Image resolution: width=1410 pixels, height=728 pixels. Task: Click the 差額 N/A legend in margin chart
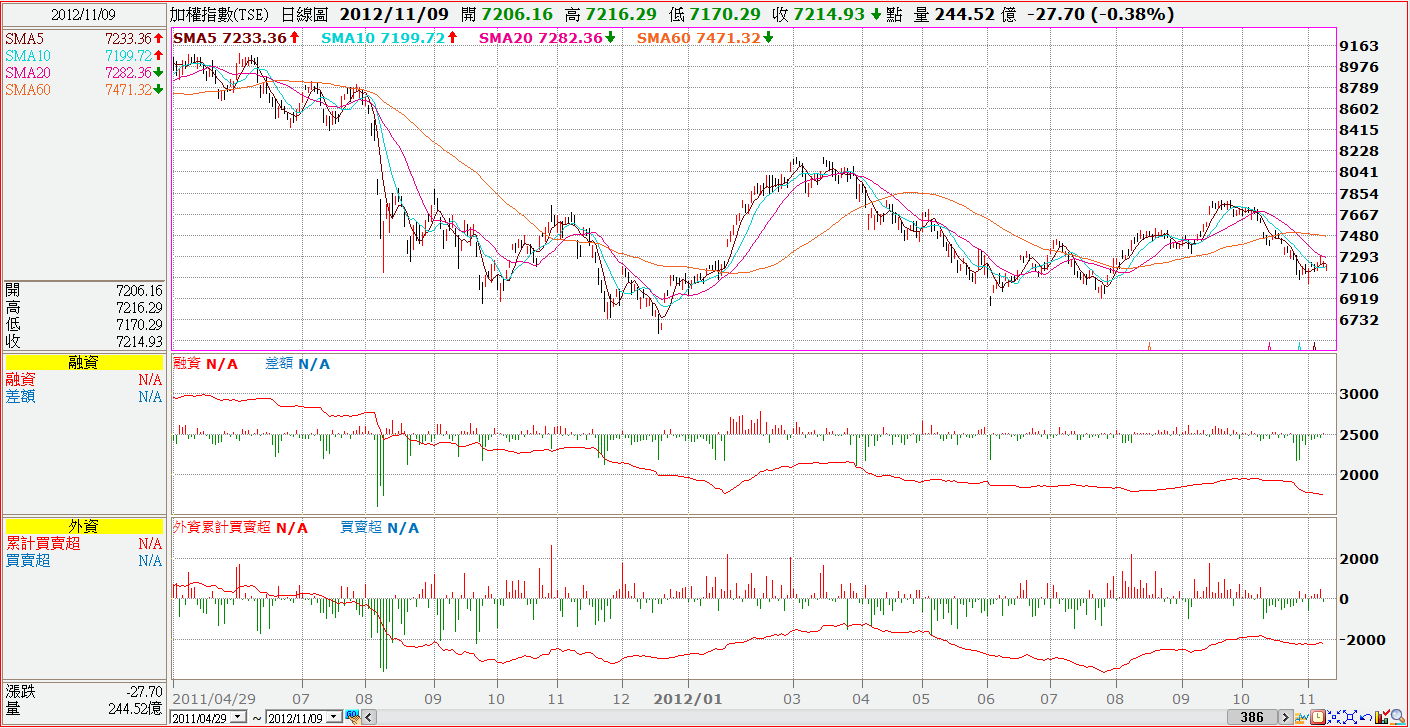(x=297, y=364)
